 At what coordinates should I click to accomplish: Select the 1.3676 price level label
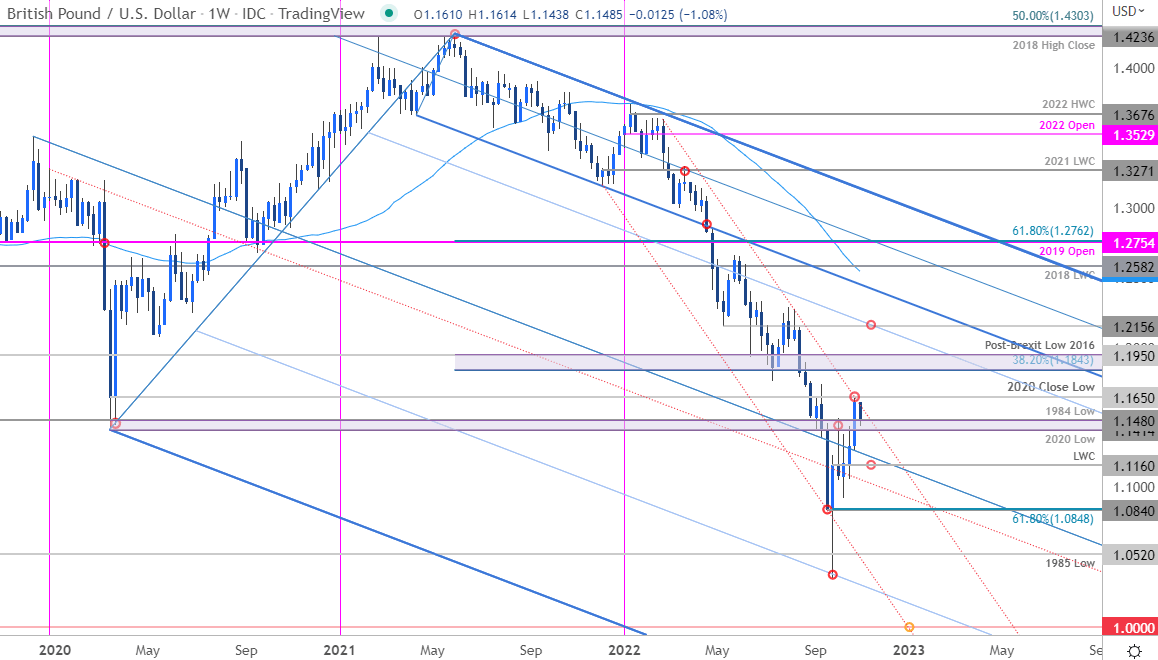point(1130,114)
